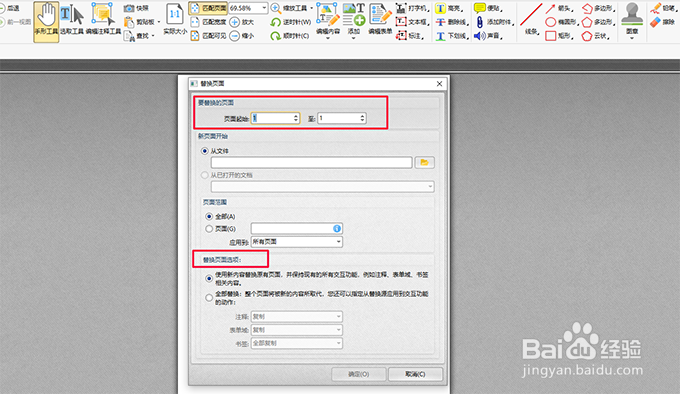
Task: Click the 后退 back navigation button
Action: (10, 8)
